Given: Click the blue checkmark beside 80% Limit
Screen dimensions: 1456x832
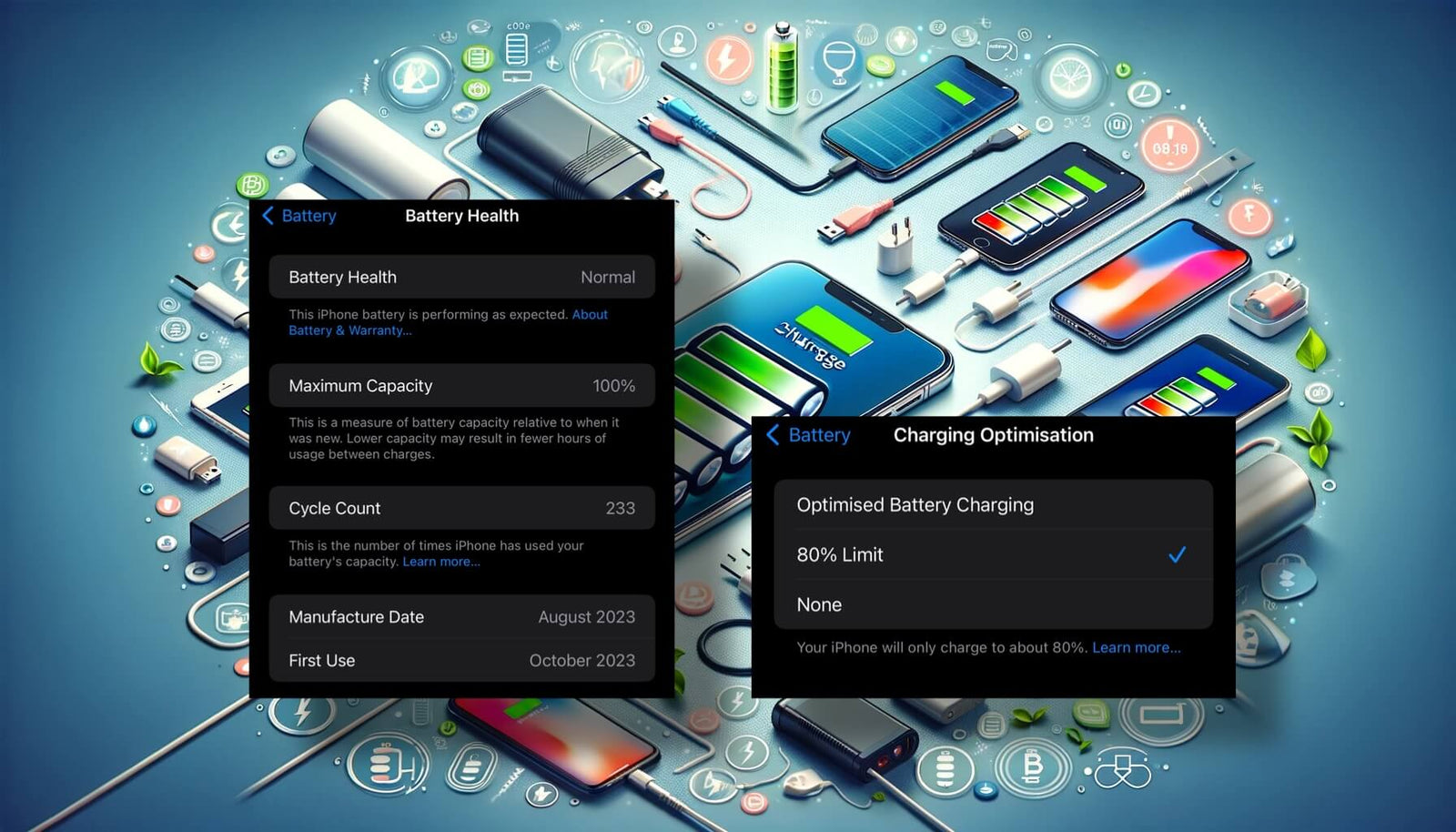Looking at the screenshot, I should 1177,554.
